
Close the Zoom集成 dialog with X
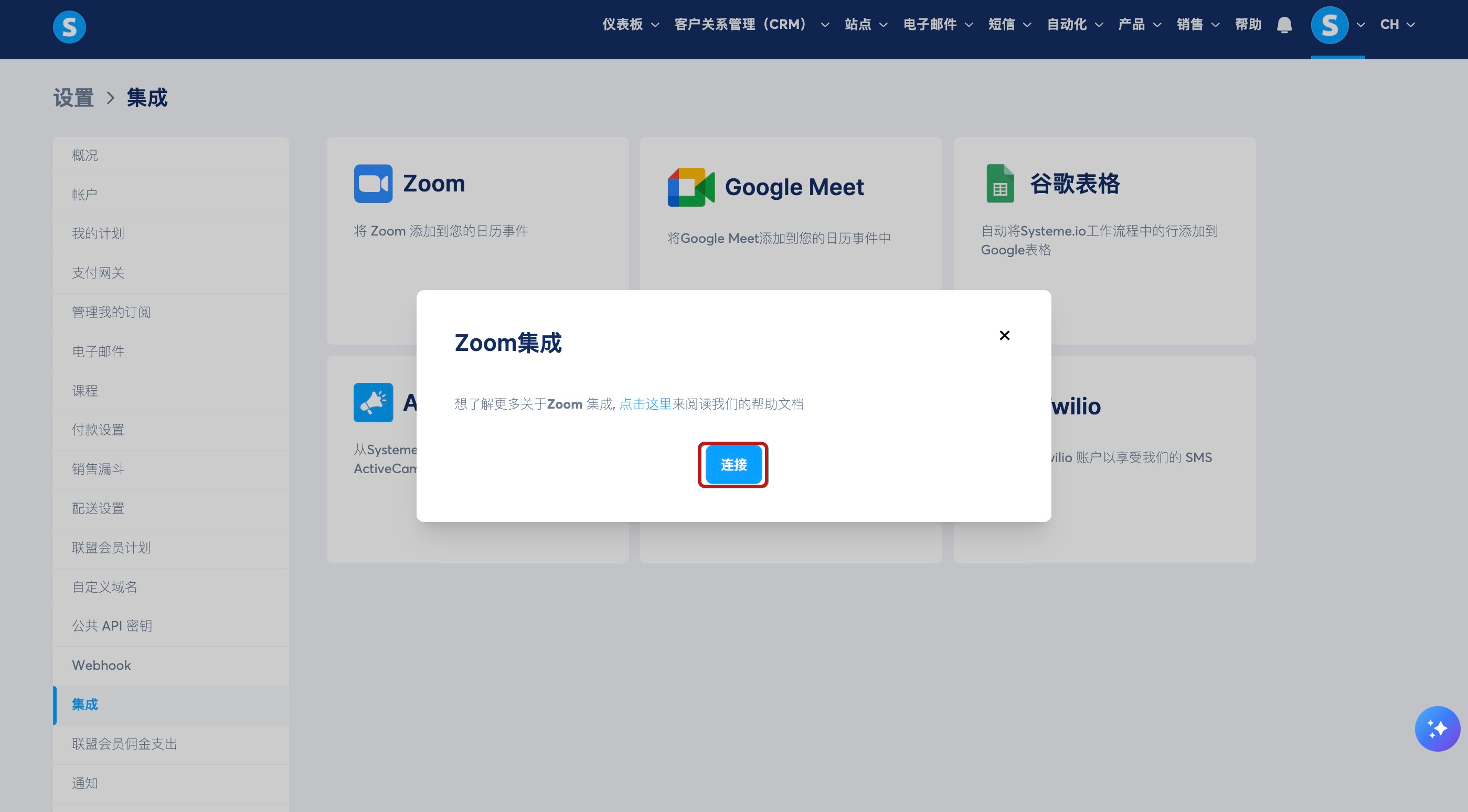[1004, 335]
